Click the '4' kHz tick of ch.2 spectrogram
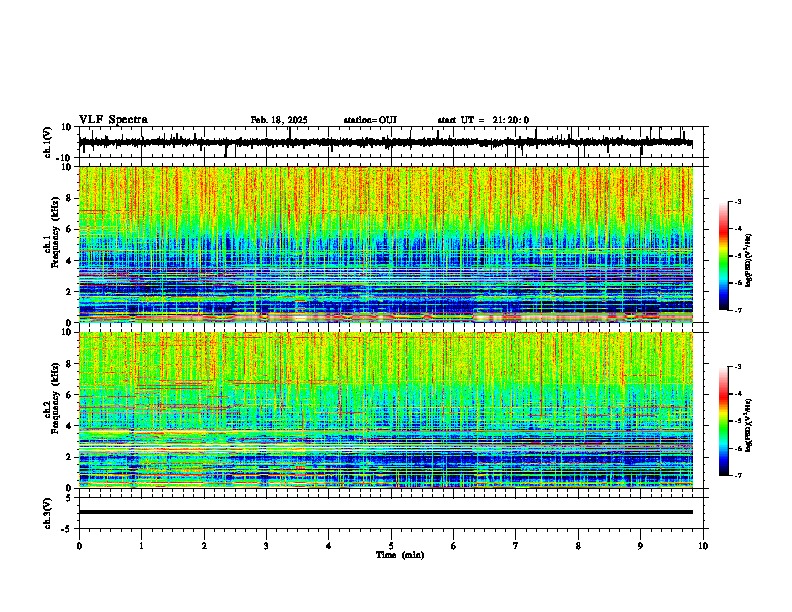This screenshot has height=612, width=792. point(70,426)
